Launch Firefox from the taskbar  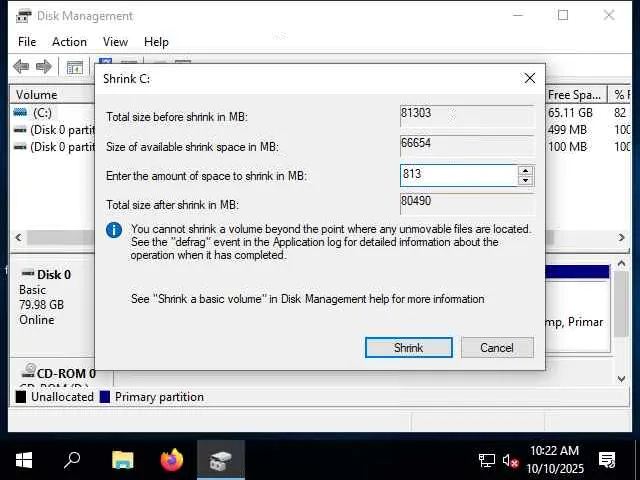(x=172, y=460)
